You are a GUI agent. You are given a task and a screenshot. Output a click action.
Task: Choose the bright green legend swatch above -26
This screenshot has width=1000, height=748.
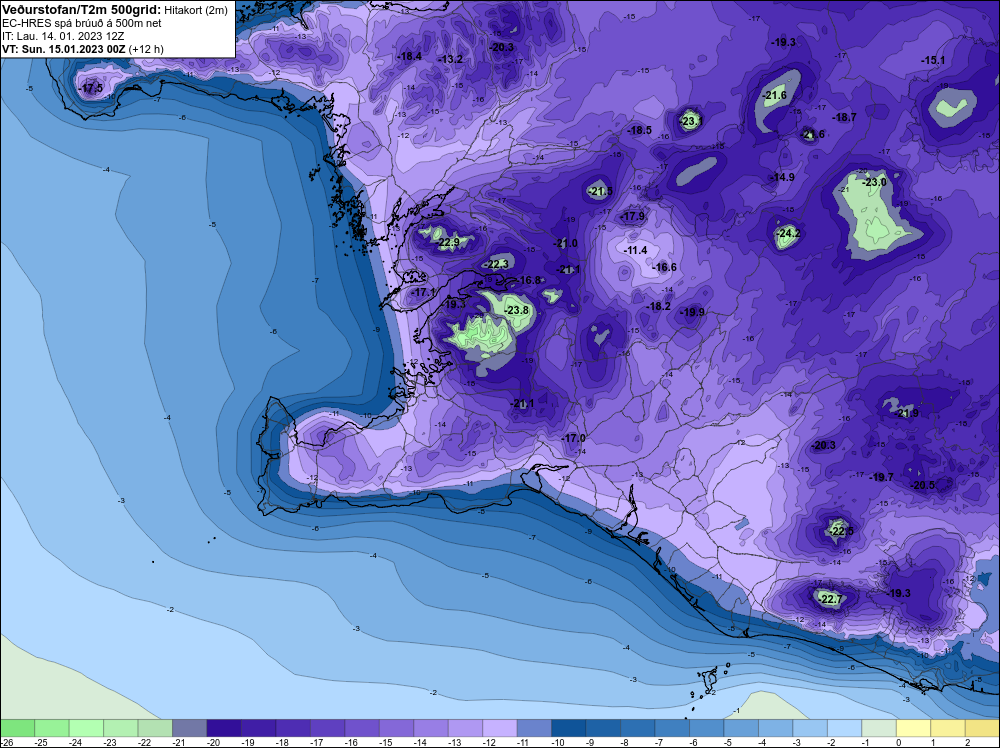[x=17, y=728]
